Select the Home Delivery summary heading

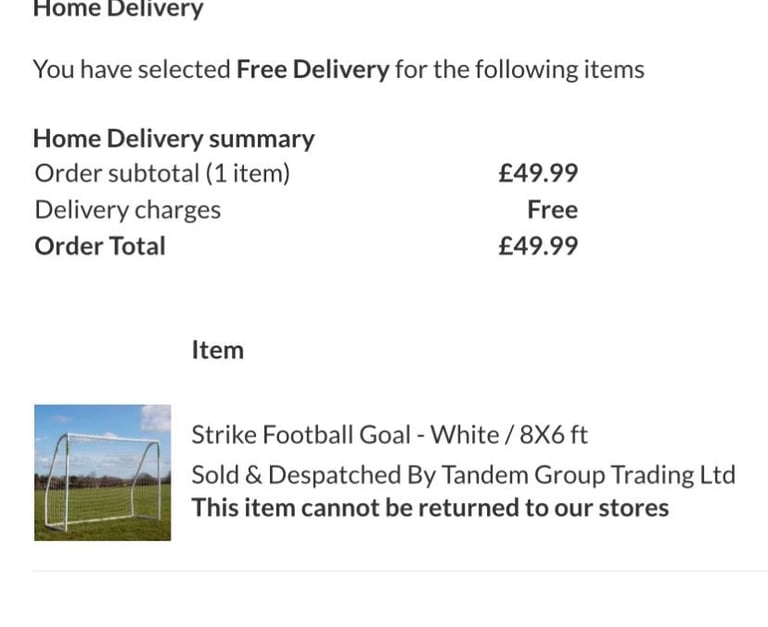tap(174, 139)
